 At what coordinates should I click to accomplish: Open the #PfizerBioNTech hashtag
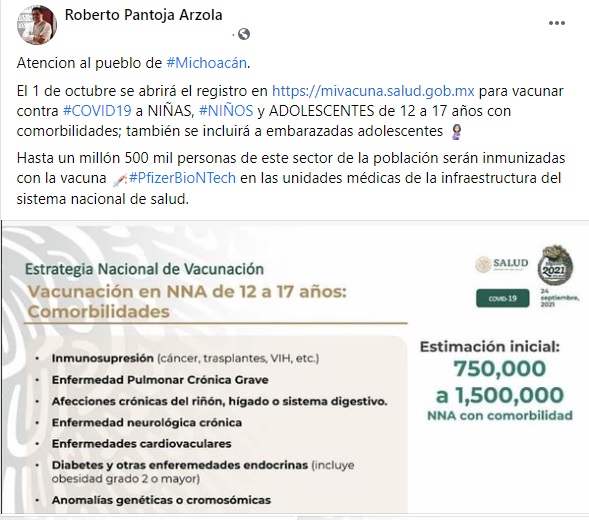182,178
